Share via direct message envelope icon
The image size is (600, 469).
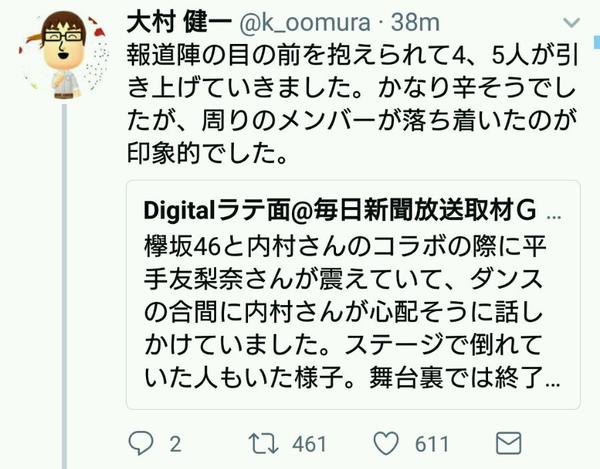click(509, 443)
